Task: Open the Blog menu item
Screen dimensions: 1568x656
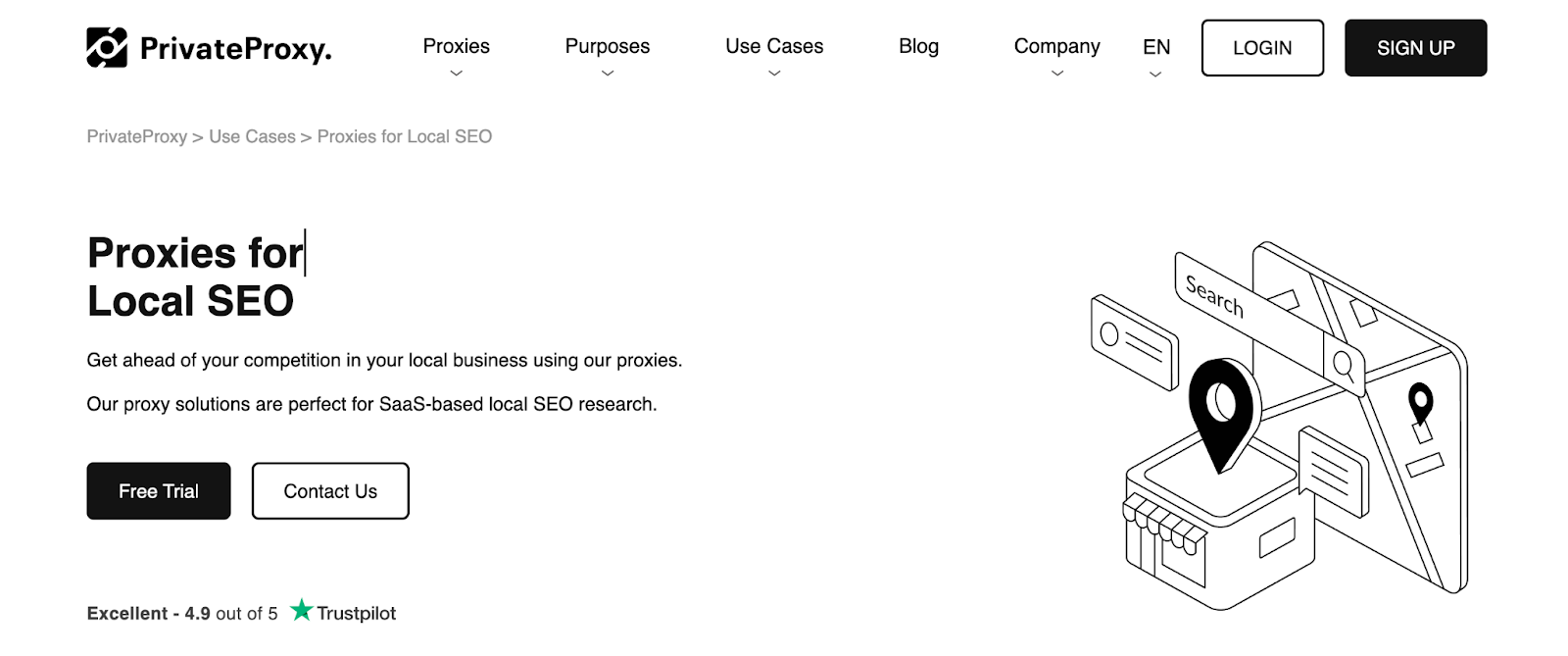Action: click(918, 46)
